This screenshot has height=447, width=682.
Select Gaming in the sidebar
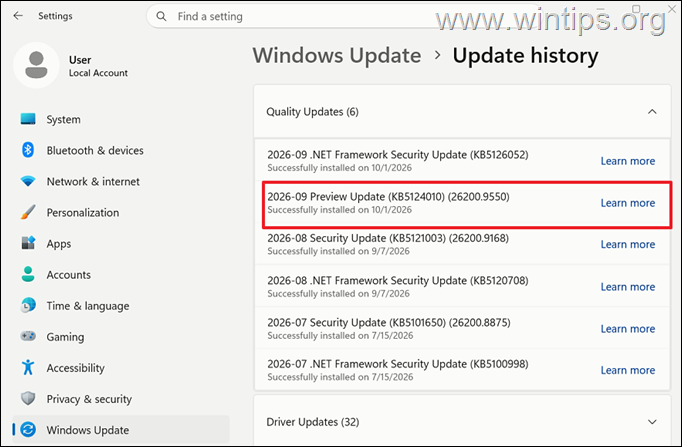tap(121, 337)
